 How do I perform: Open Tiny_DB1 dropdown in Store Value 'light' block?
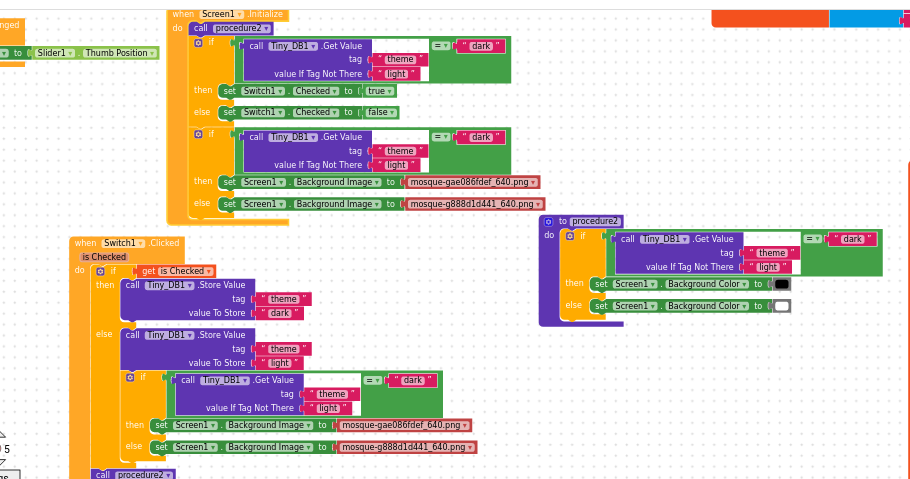pos(167,335)
